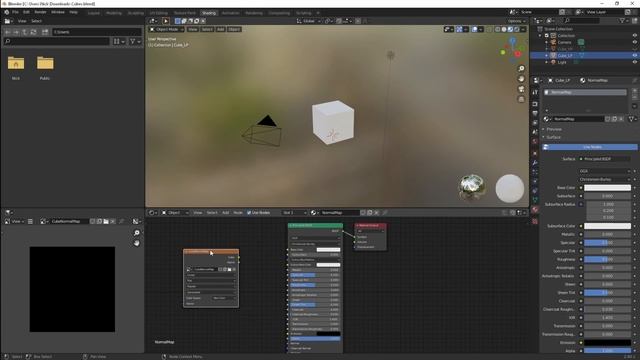Viewport: 640px width, 360px height.
Task: Switch to solid viewport shading
Action: [x=504, y=29]
